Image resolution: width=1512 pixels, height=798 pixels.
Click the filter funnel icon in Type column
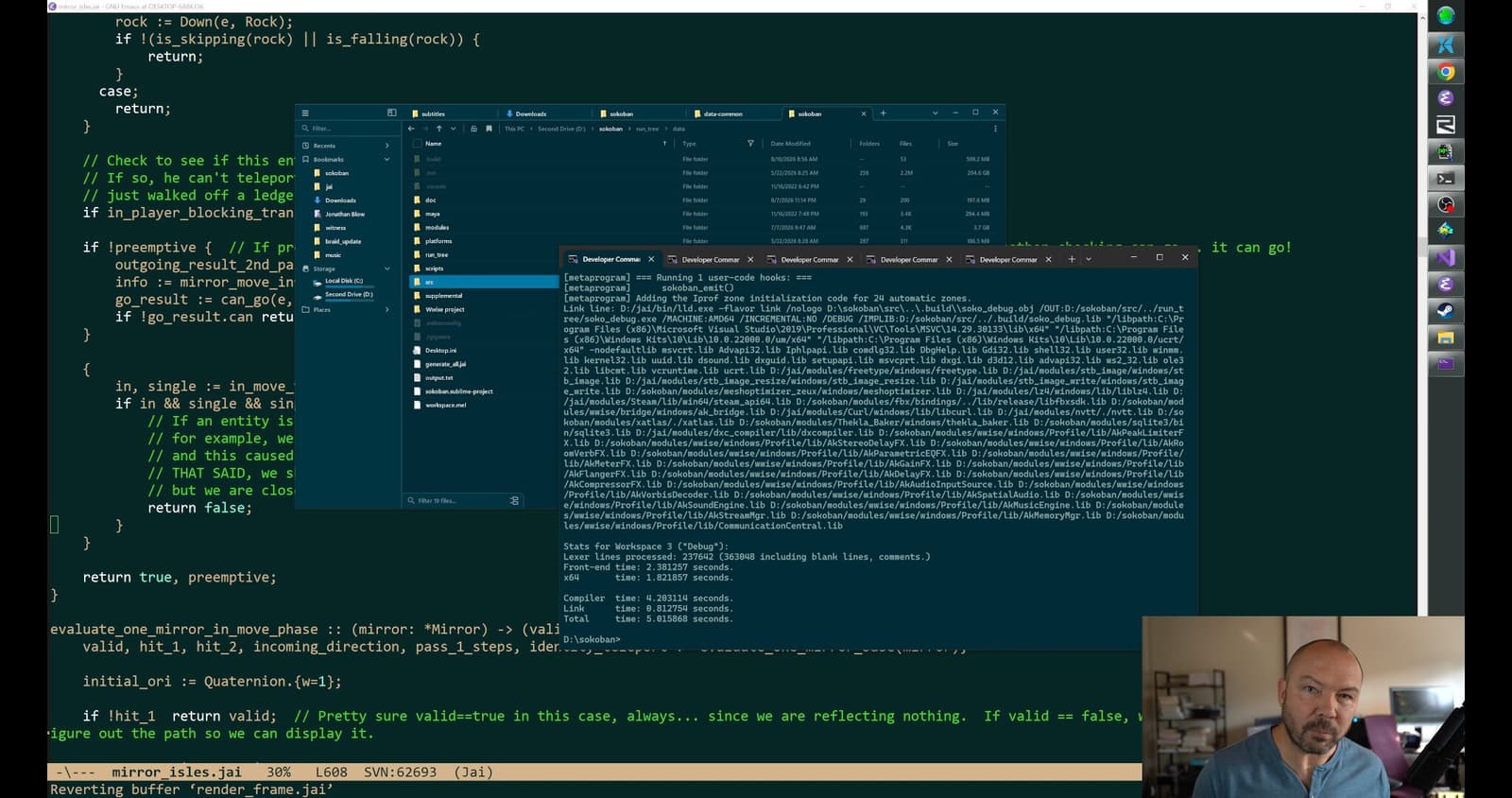tap(750, 144)
